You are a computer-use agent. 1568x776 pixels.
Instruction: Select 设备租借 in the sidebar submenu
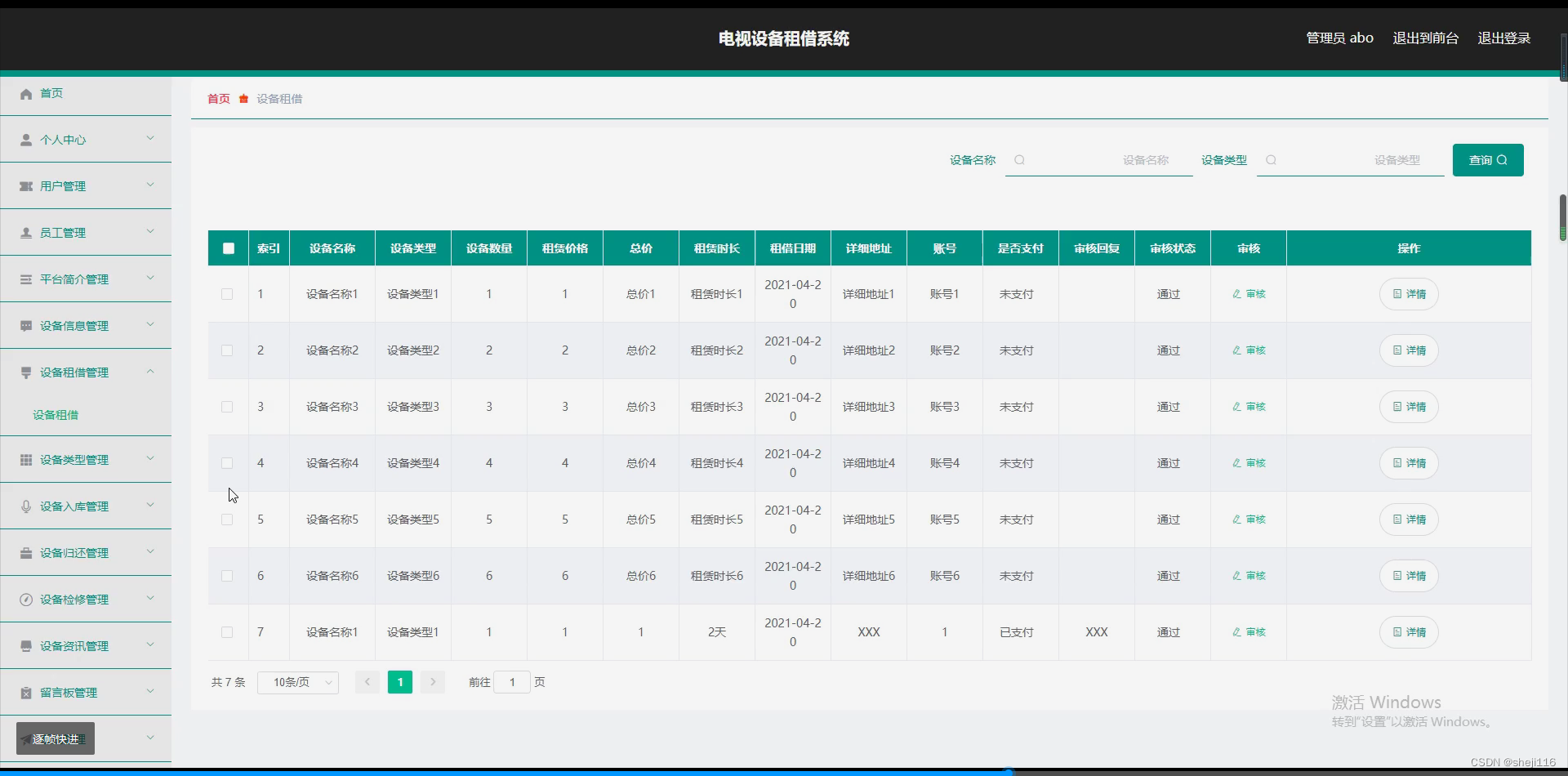tap(56, 415)
